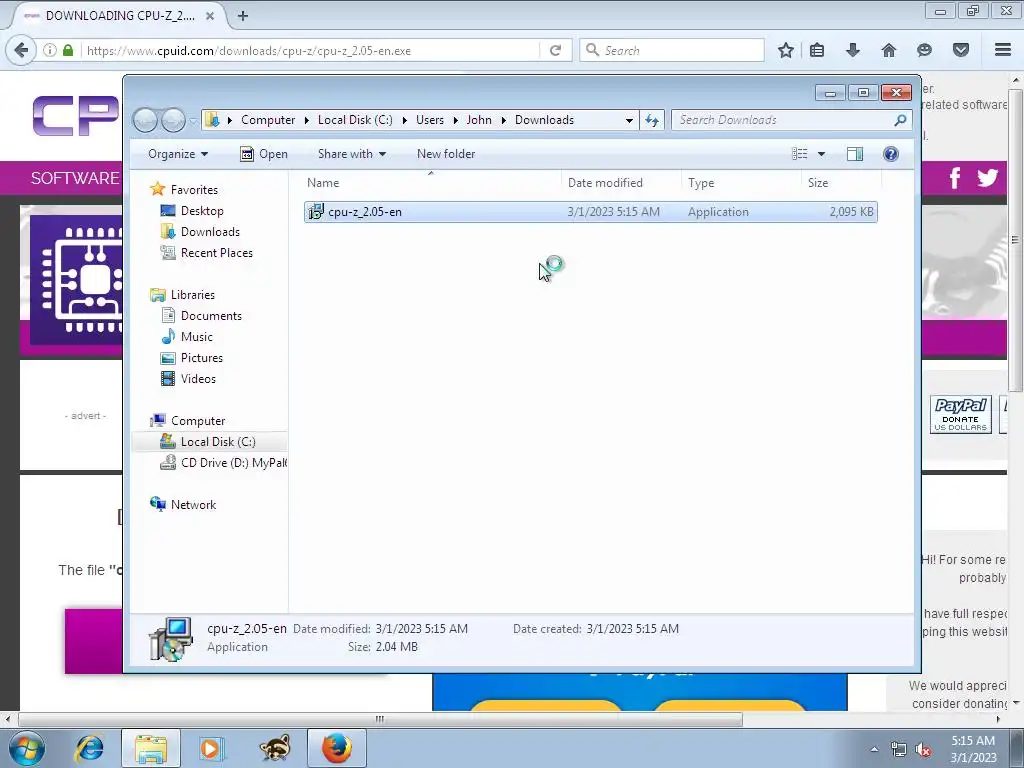Viewport: 1024px width, 768px height.
Task: Select cpu-z_2.05-en file
Action: click(x=590, y=212)
